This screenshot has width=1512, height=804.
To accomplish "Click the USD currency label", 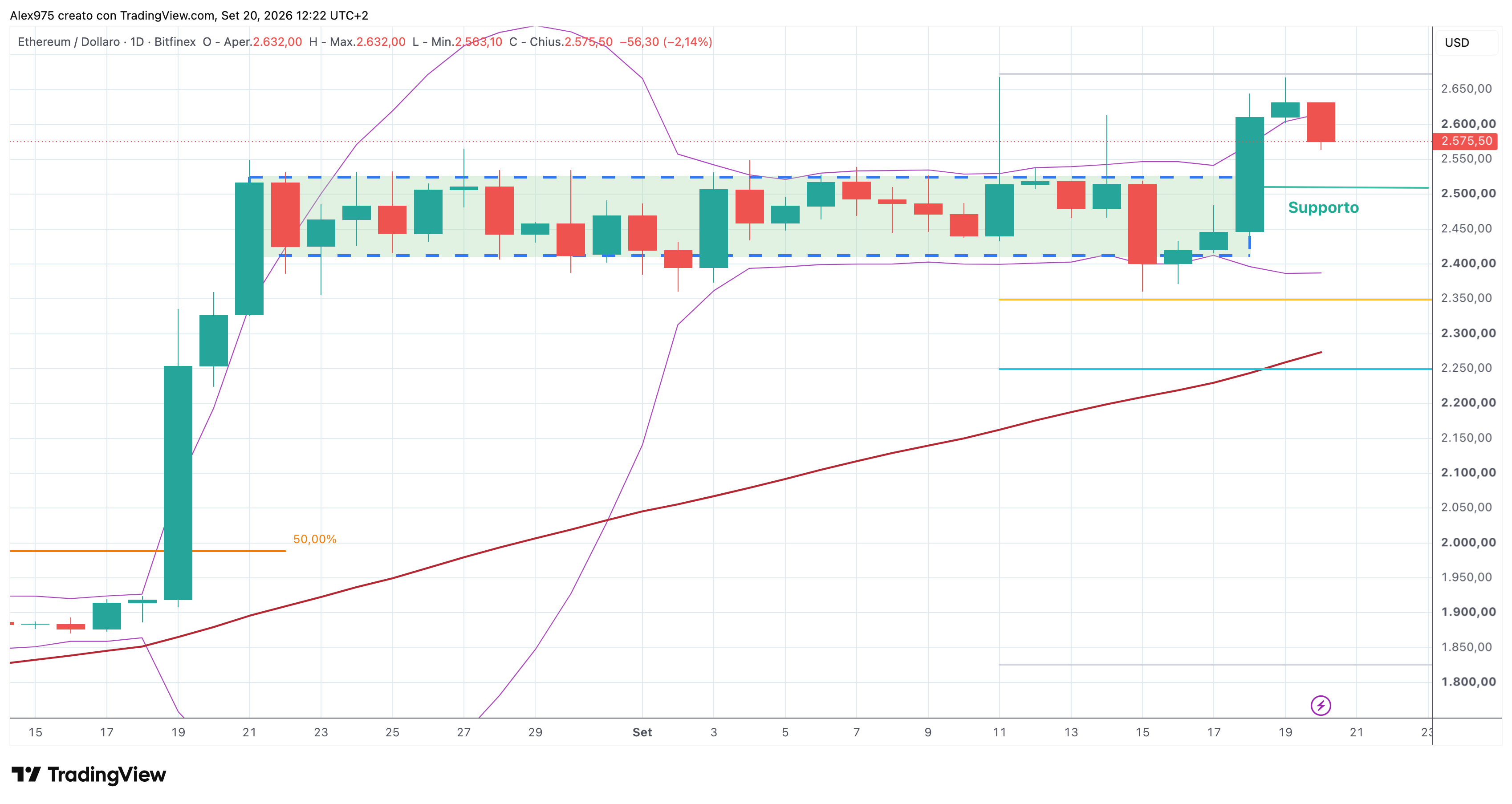I will (1457, 43).
